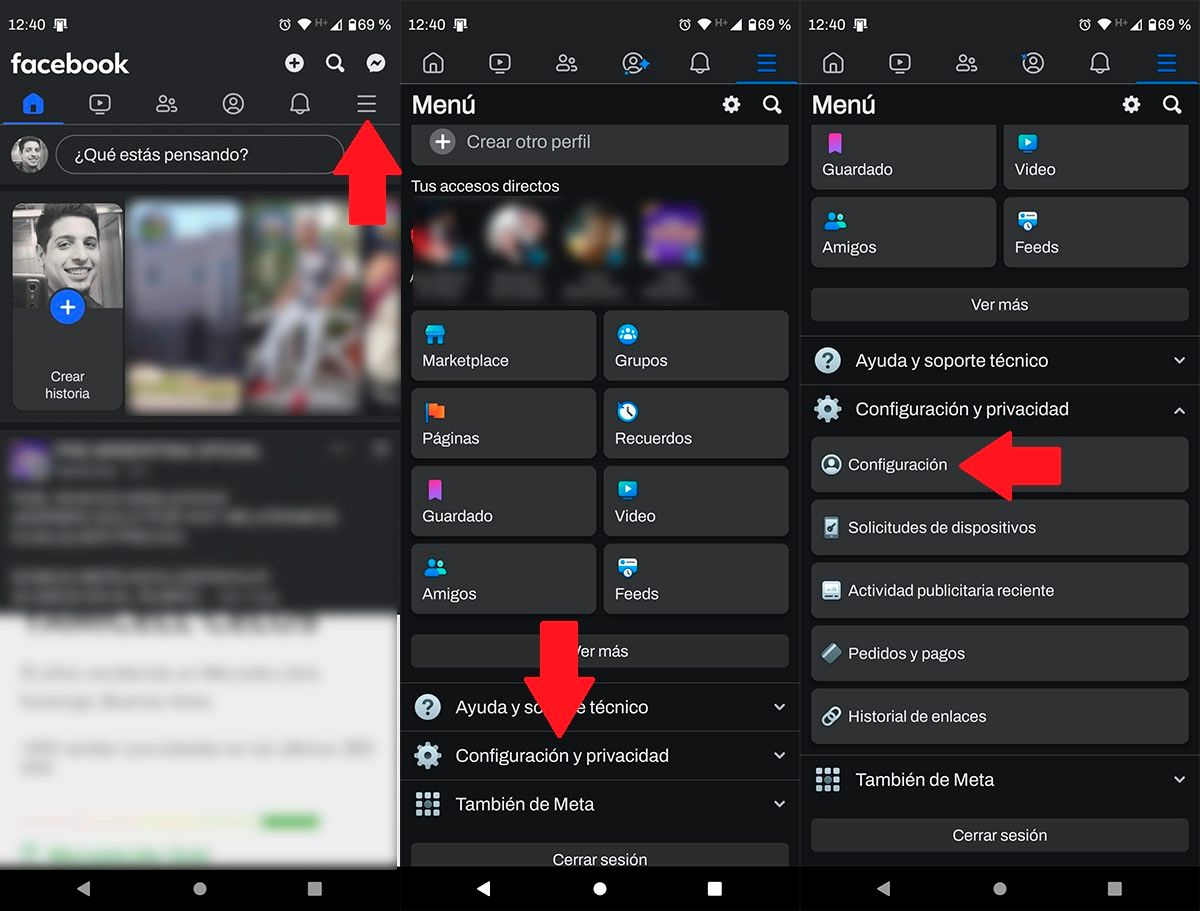Tap Profile icon in the middle screen's top bar
The height and width of the screenshot is (911, 1200).
click(x=635, y=63)
